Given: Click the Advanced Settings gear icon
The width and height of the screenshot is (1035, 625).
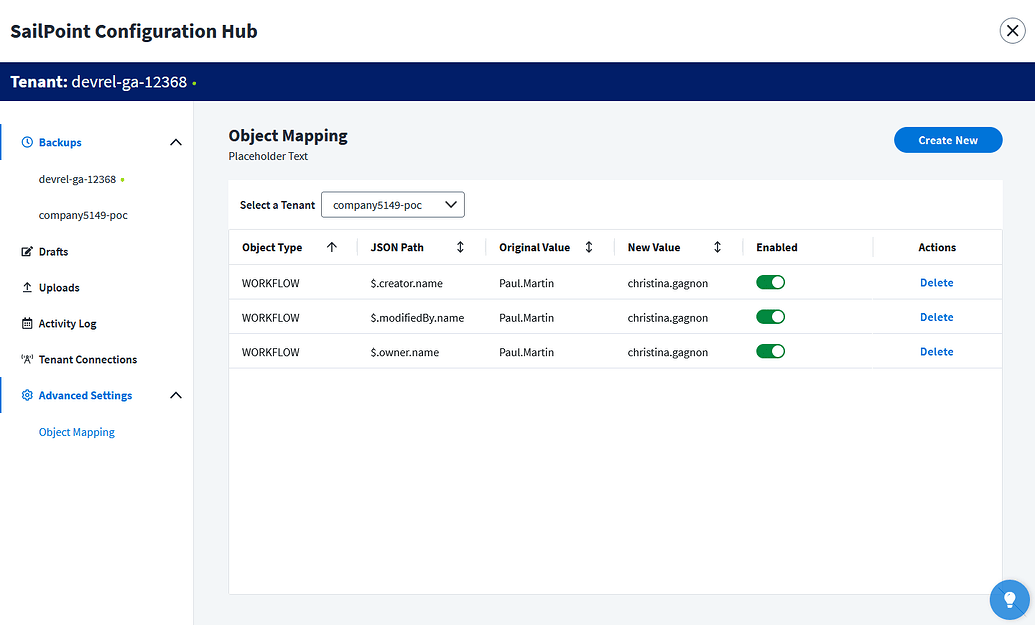Looking at the screenshot, I should [x=30, y=395].
